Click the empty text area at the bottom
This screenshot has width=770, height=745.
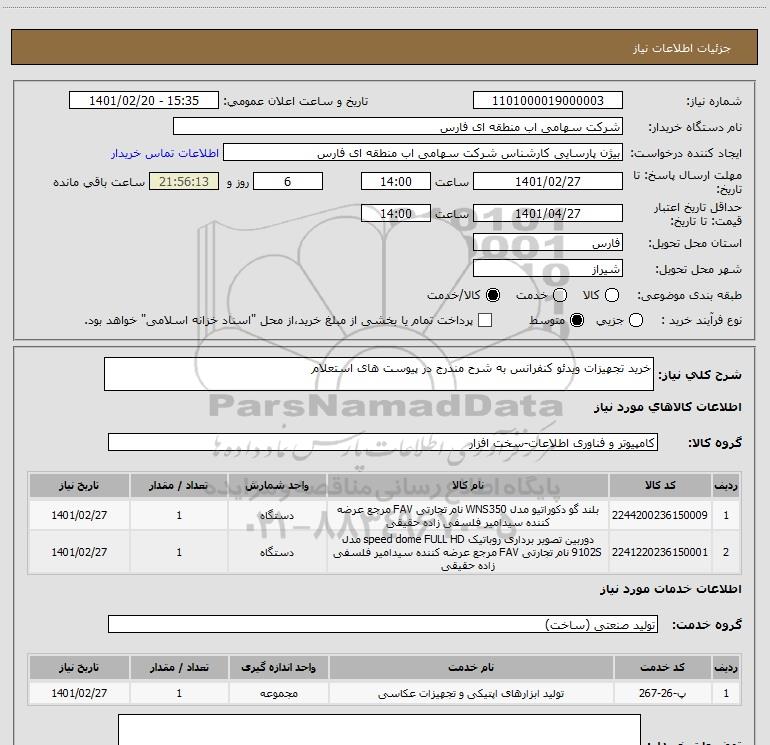point(379,730)
